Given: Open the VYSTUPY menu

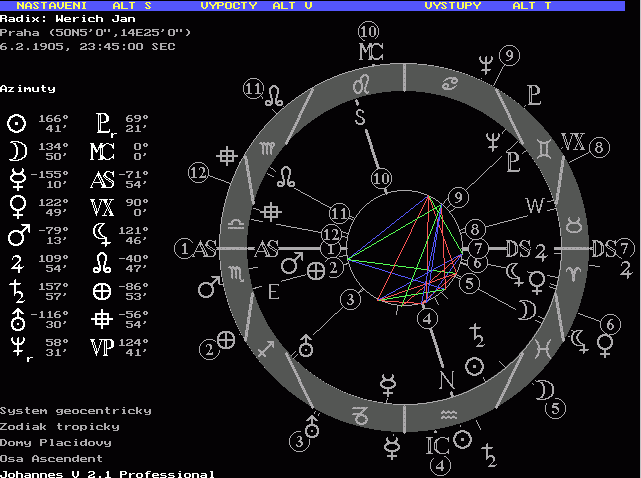Looking at the screenshot, I should point(452,5).
